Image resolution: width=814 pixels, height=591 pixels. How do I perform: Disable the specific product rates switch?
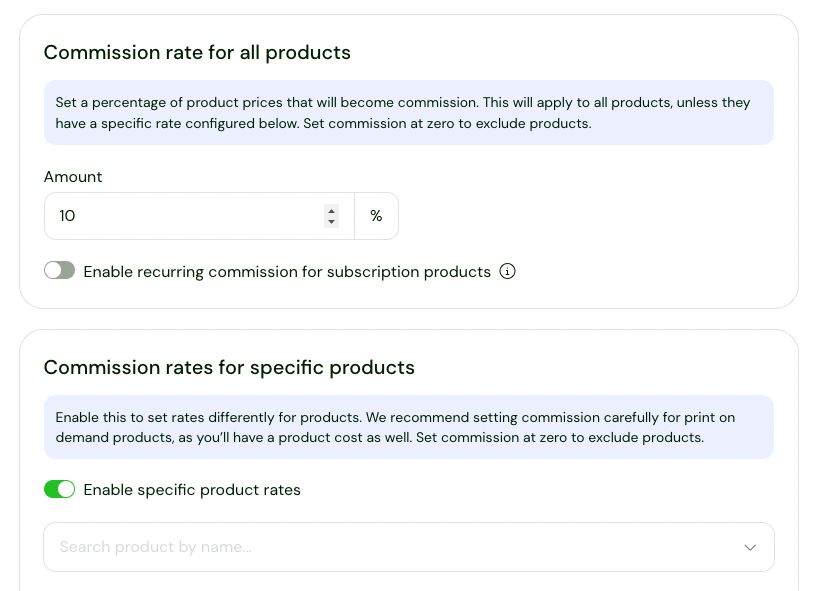[60, 489]
